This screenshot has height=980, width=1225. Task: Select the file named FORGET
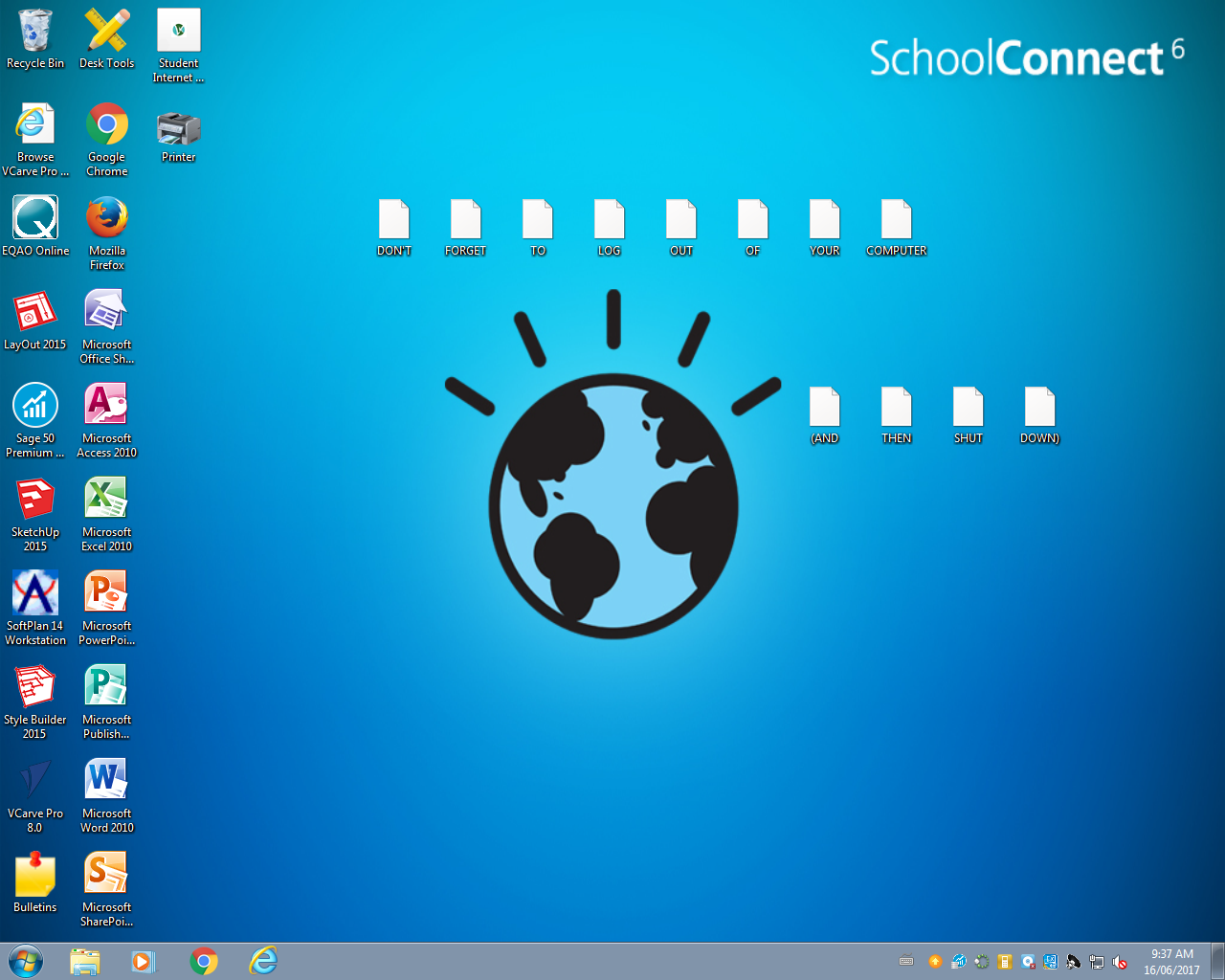466,228
